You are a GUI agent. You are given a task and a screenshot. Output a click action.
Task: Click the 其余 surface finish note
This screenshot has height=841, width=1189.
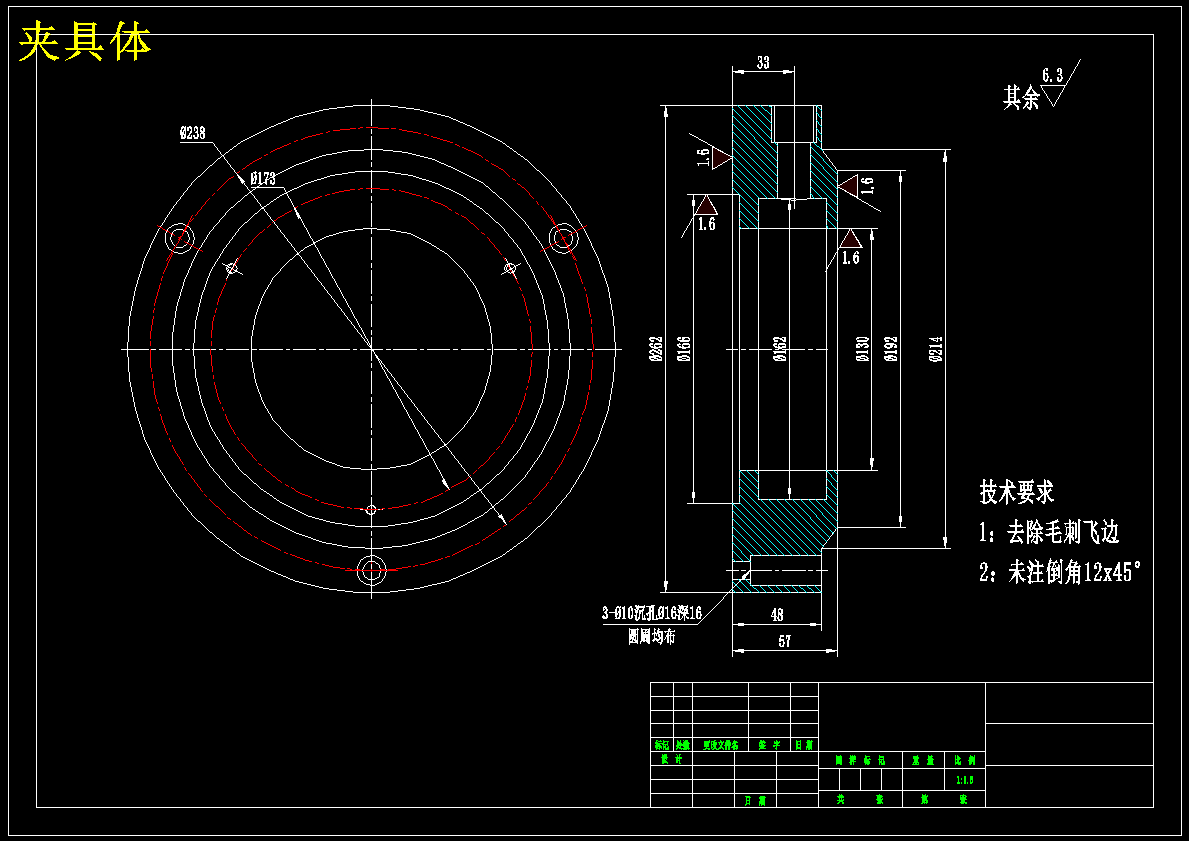coord(1021,98)
